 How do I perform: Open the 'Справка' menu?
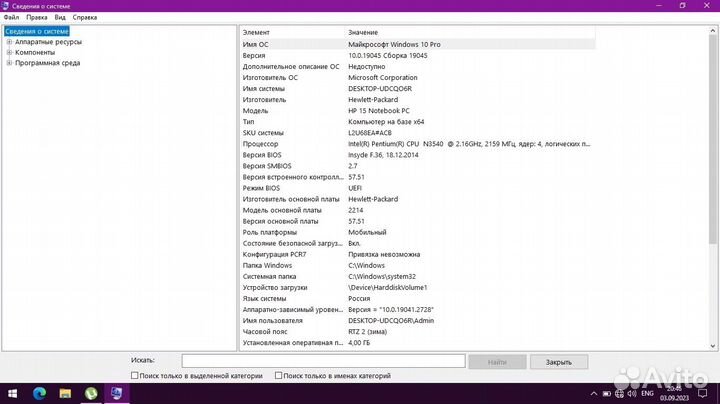tap(86, 18)
